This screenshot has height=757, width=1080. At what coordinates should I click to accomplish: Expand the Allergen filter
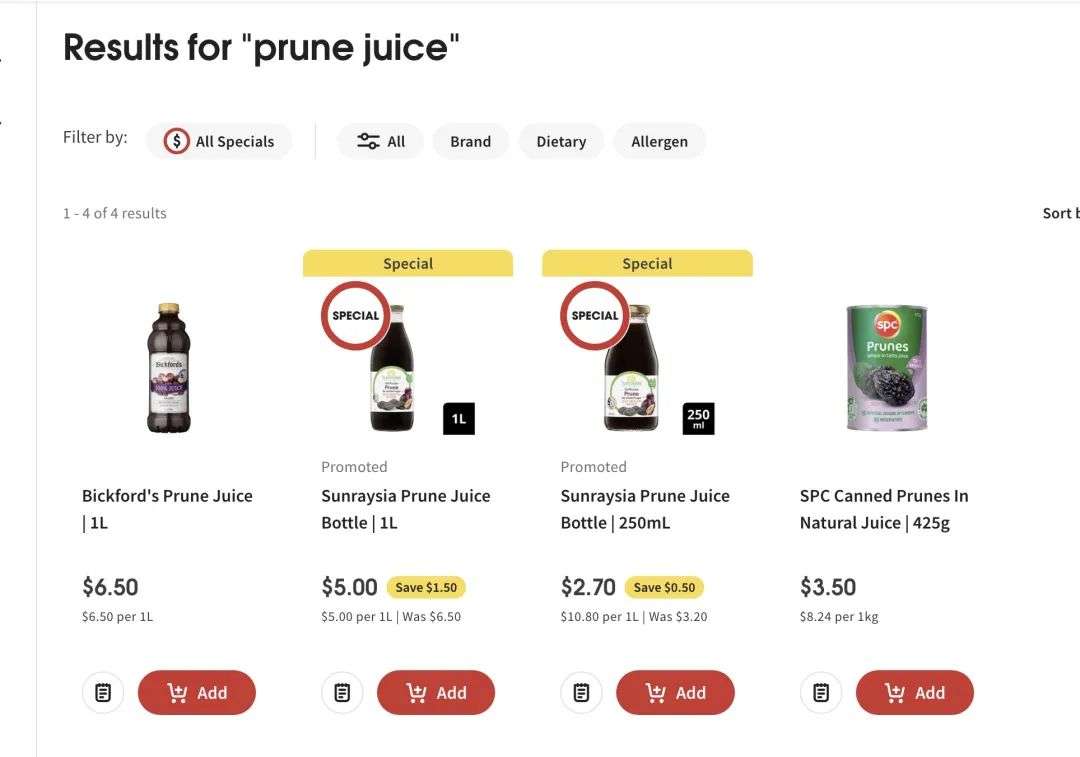pos(659,141)
